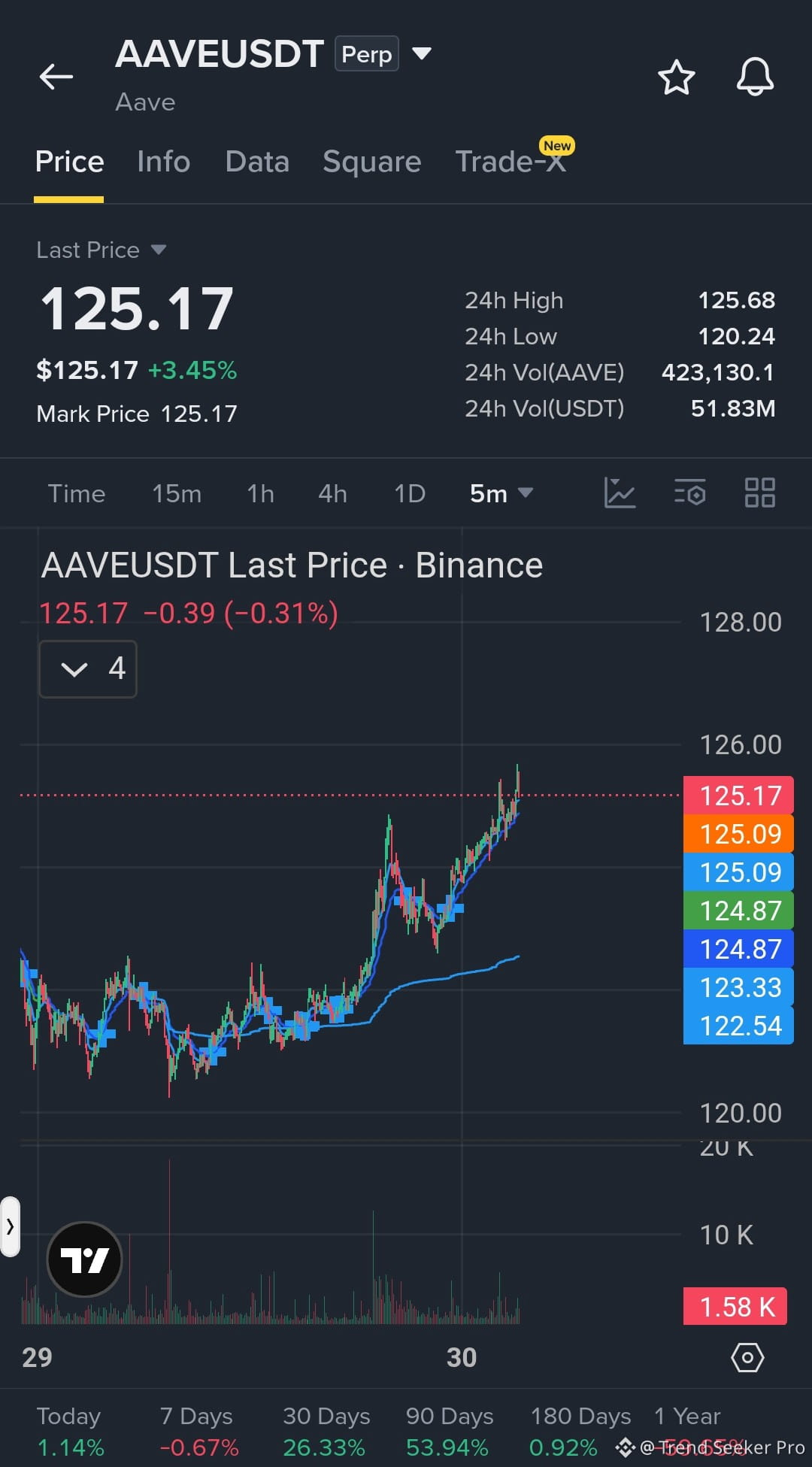The height and width of the screenshot is (1467, 812).
Task: Tap the TradingView logo badge
Action: coord(85,1259)
